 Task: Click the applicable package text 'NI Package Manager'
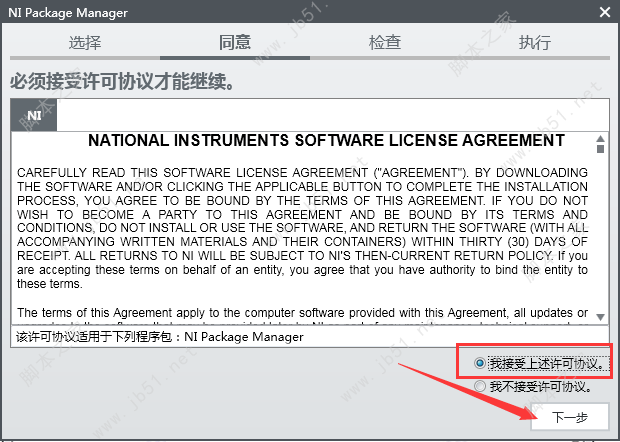244,337
